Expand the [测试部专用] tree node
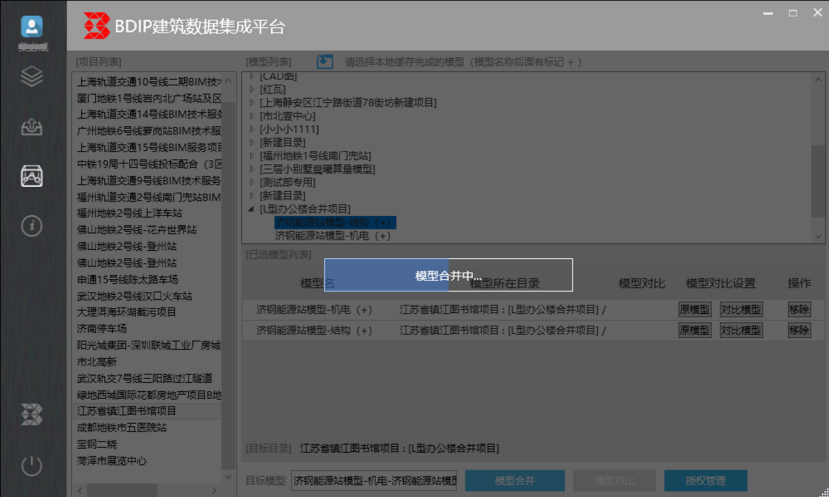The image size is (829, 497). 252,182
